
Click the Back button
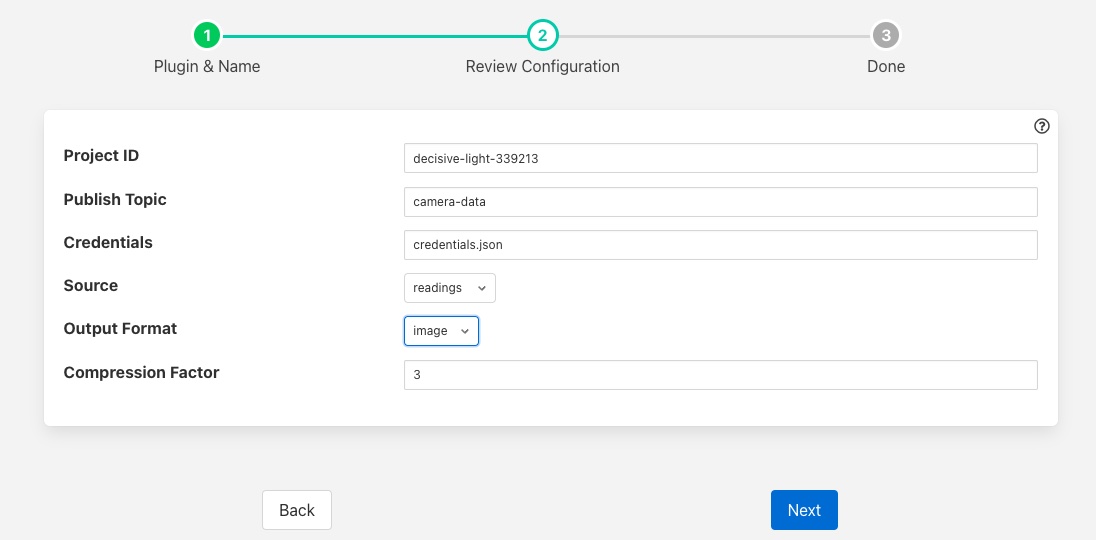tap(297, 510)
